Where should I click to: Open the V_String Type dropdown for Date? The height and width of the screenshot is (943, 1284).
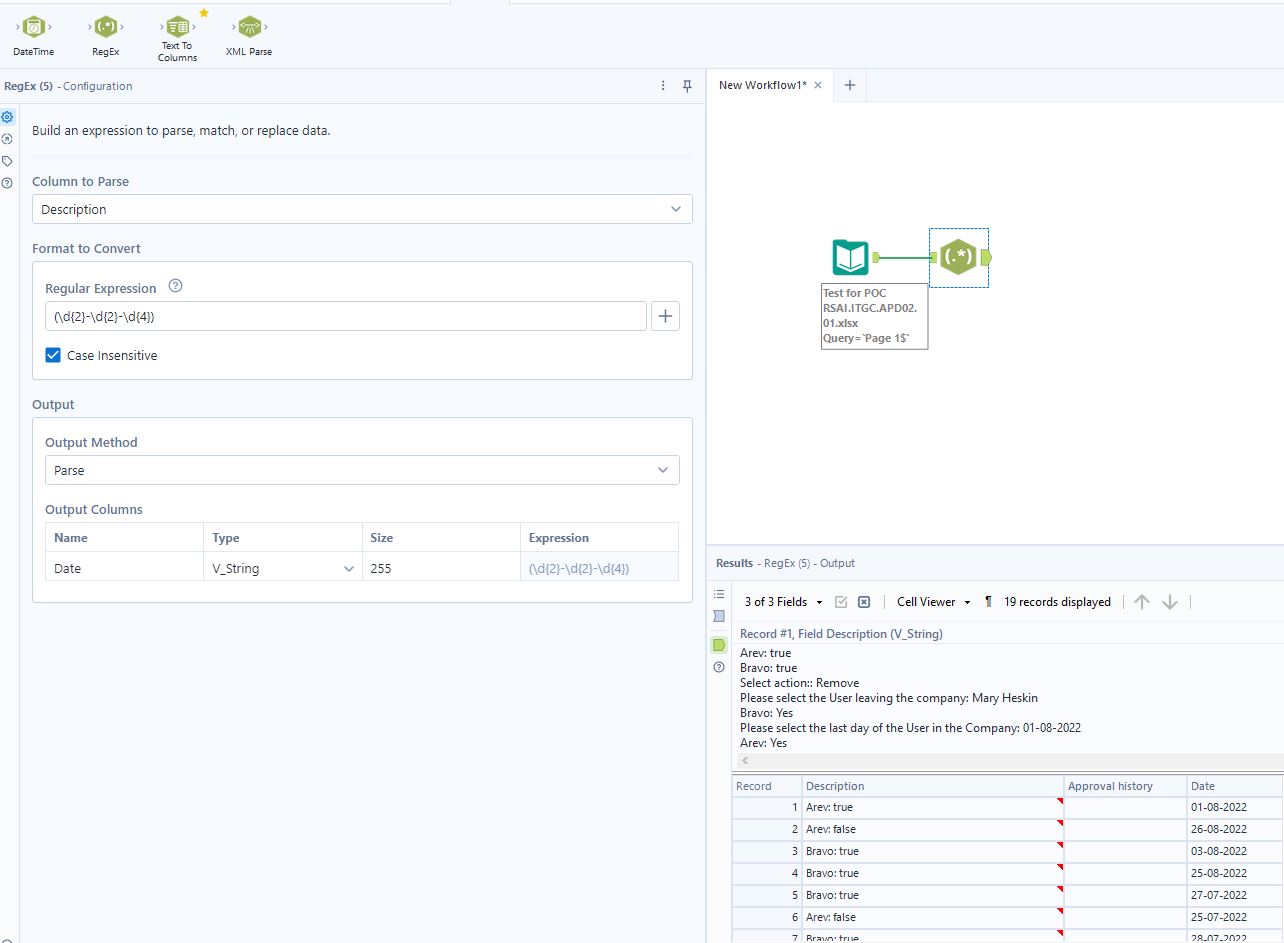point(284,568)
